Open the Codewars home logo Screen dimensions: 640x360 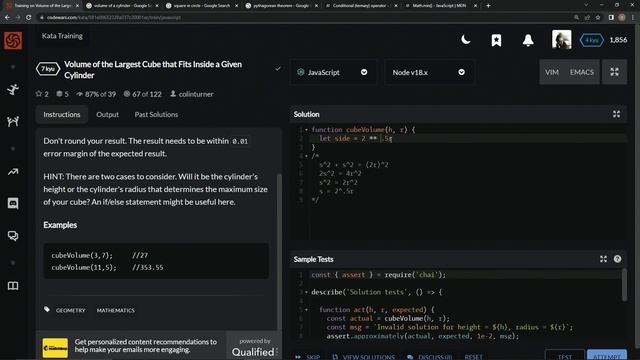pyautogui.click(x=13, y=40)
